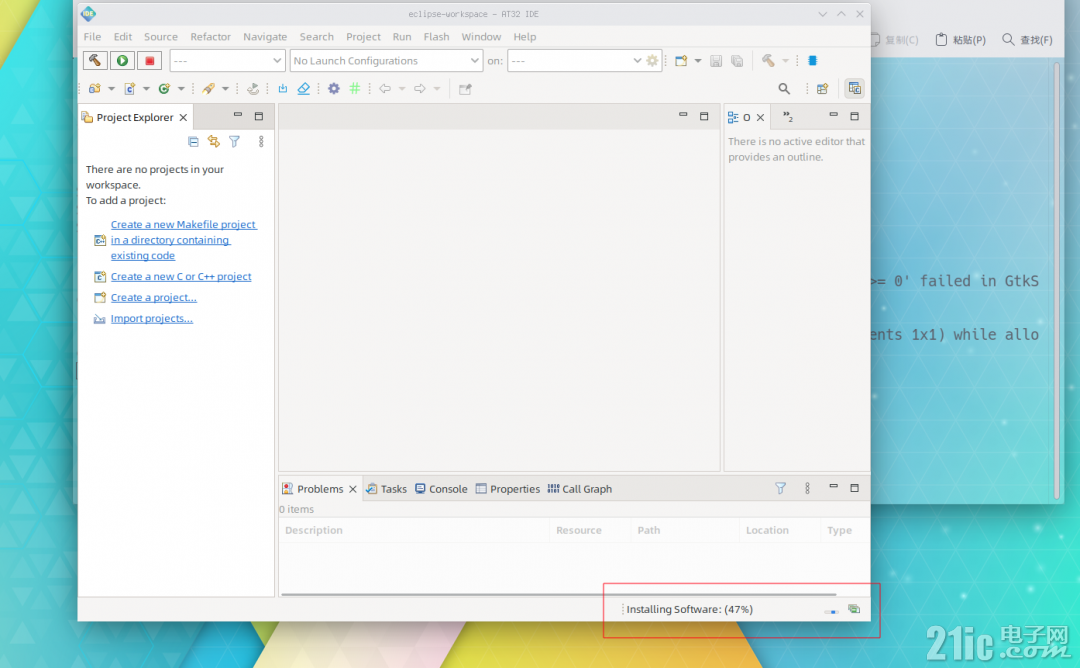The image size is (1080, 668).
Task: Open the dropdown beside the rocket icon
Action: pos(225,88)
